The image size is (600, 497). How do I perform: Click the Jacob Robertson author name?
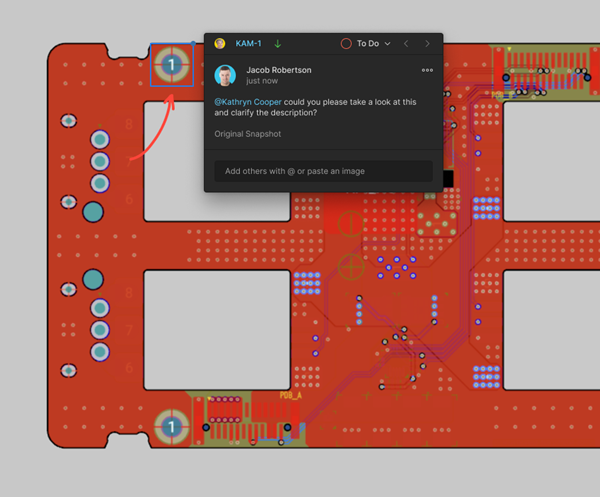(278, 70)
